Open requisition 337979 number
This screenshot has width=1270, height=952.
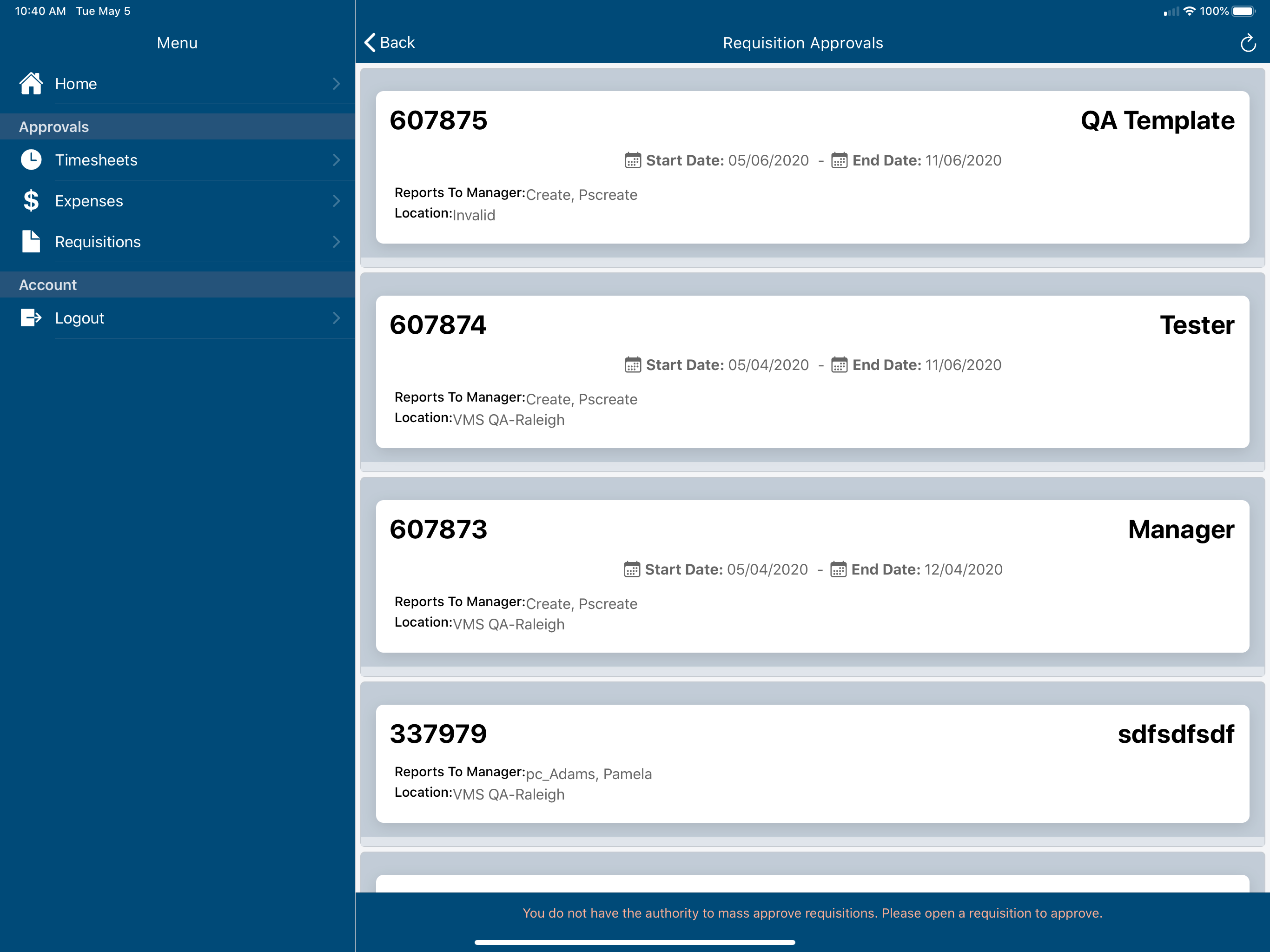438,734
